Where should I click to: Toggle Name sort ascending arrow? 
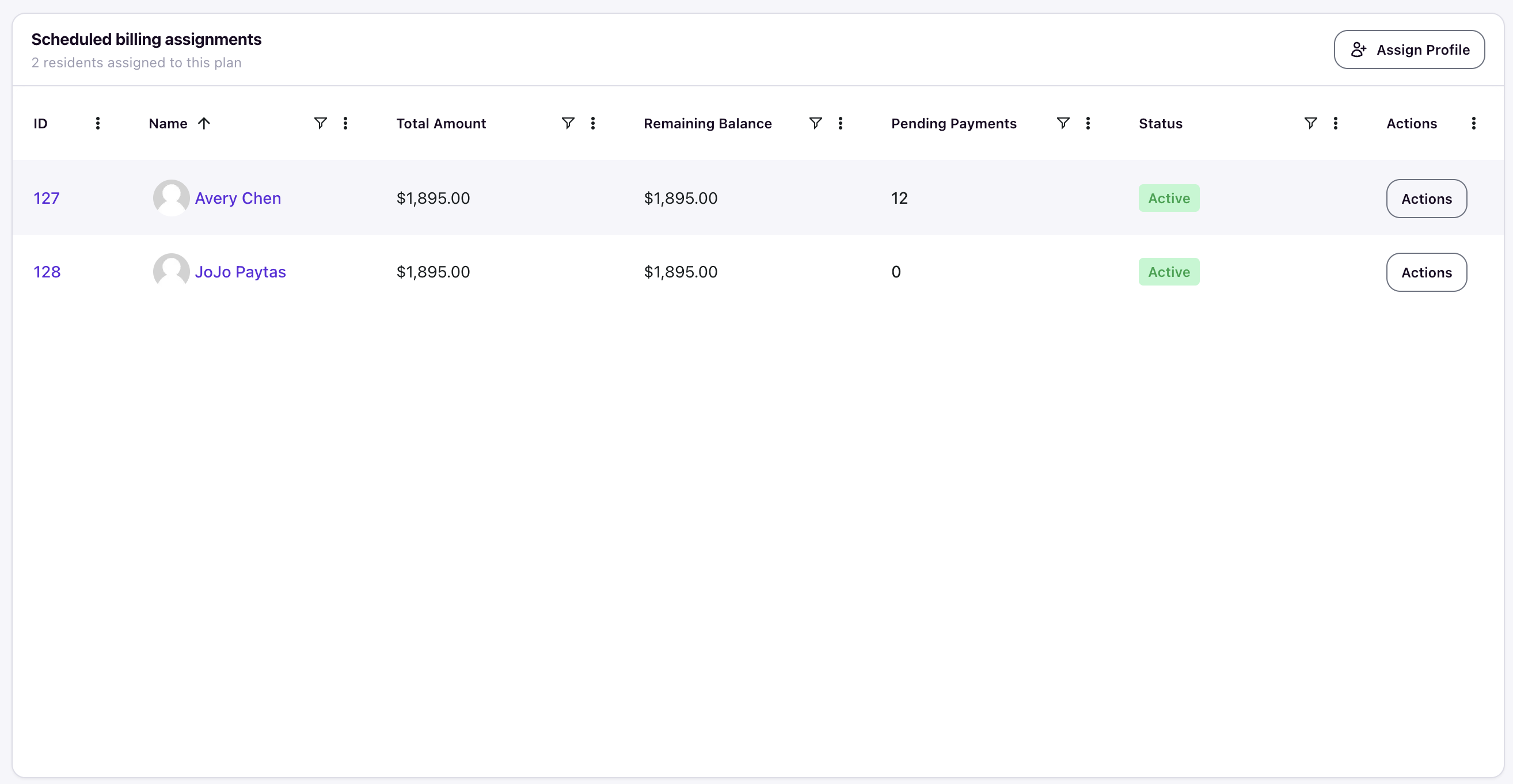[204, 123]
